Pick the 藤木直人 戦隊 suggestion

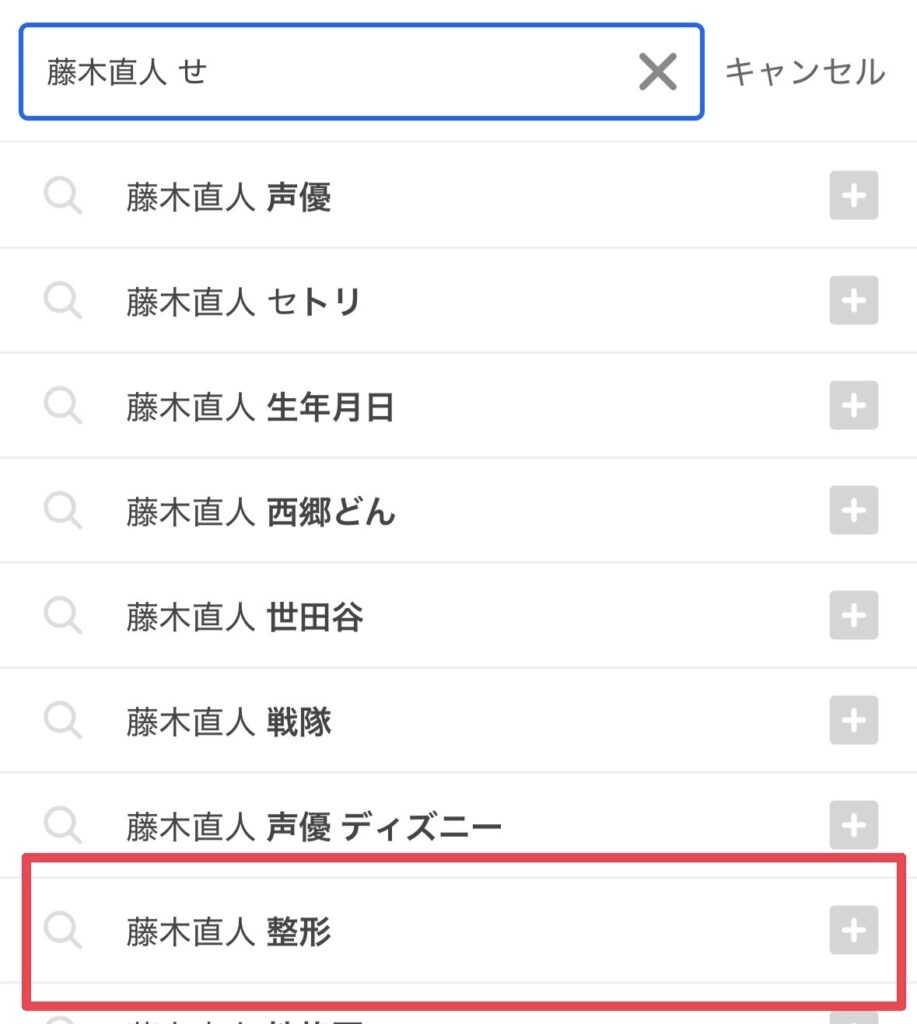(458, 720)
